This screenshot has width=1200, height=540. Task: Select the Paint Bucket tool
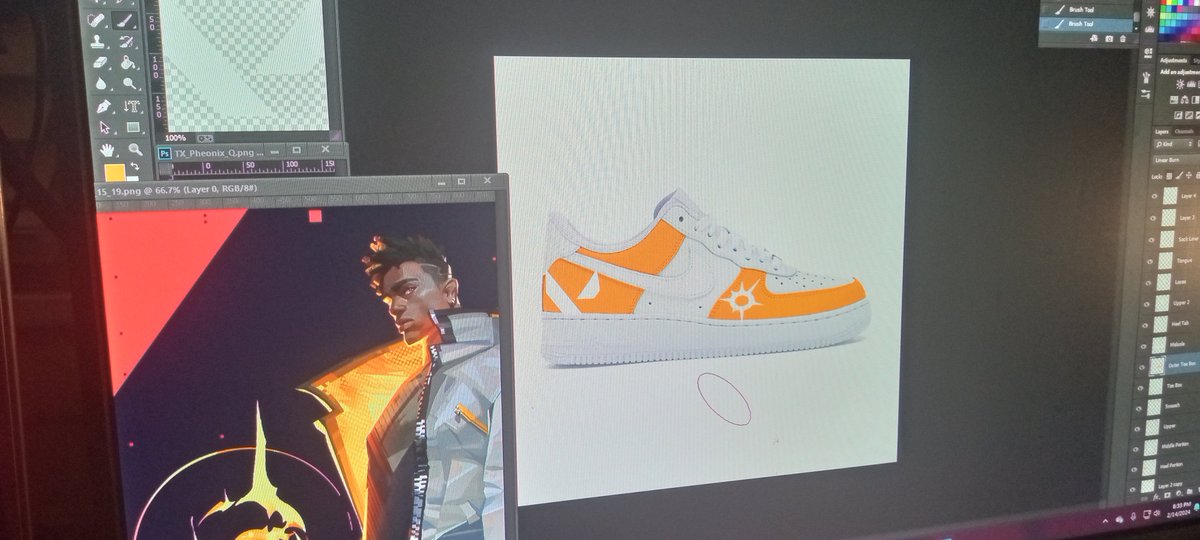(127, 62)
